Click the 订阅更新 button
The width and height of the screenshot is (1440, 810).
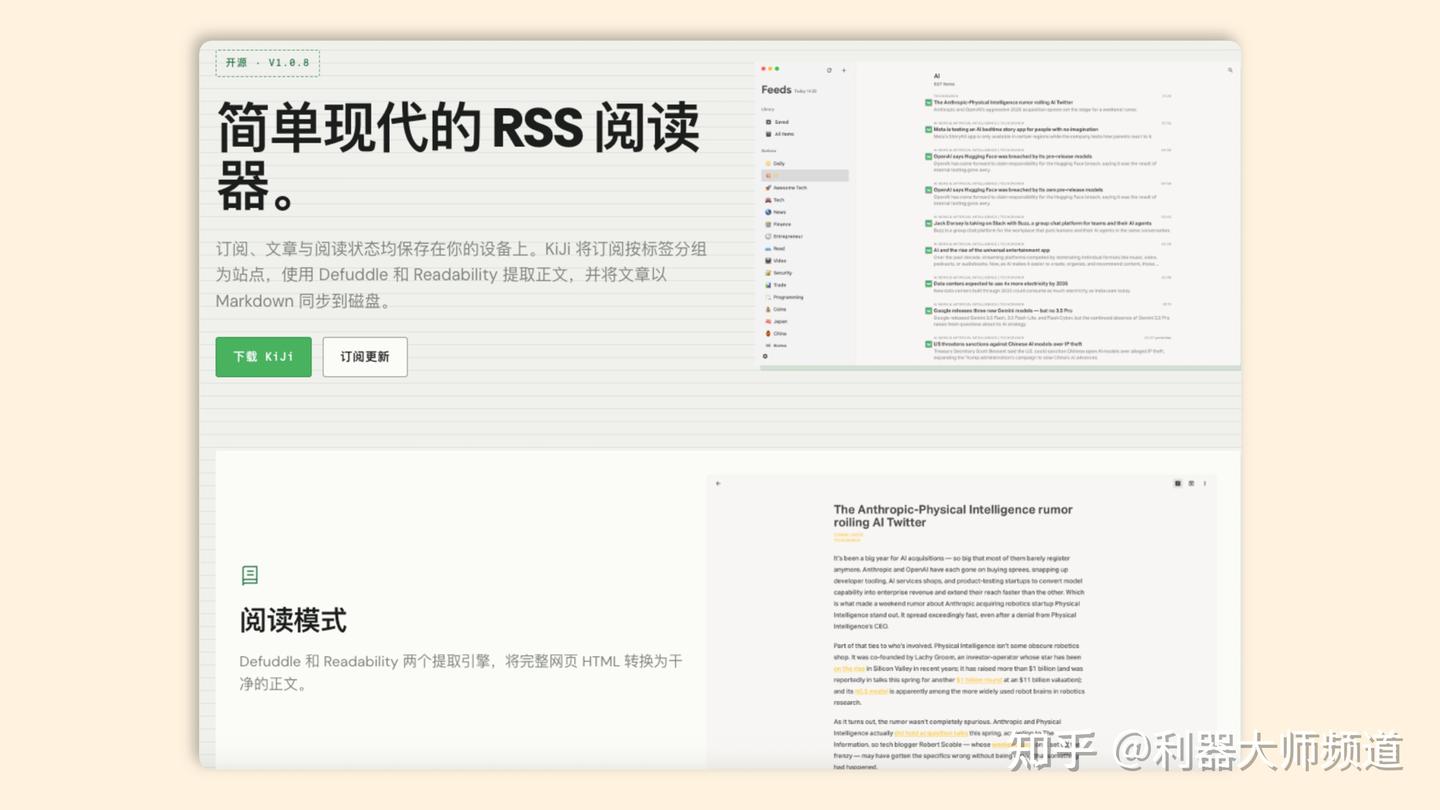pos(365,357)
